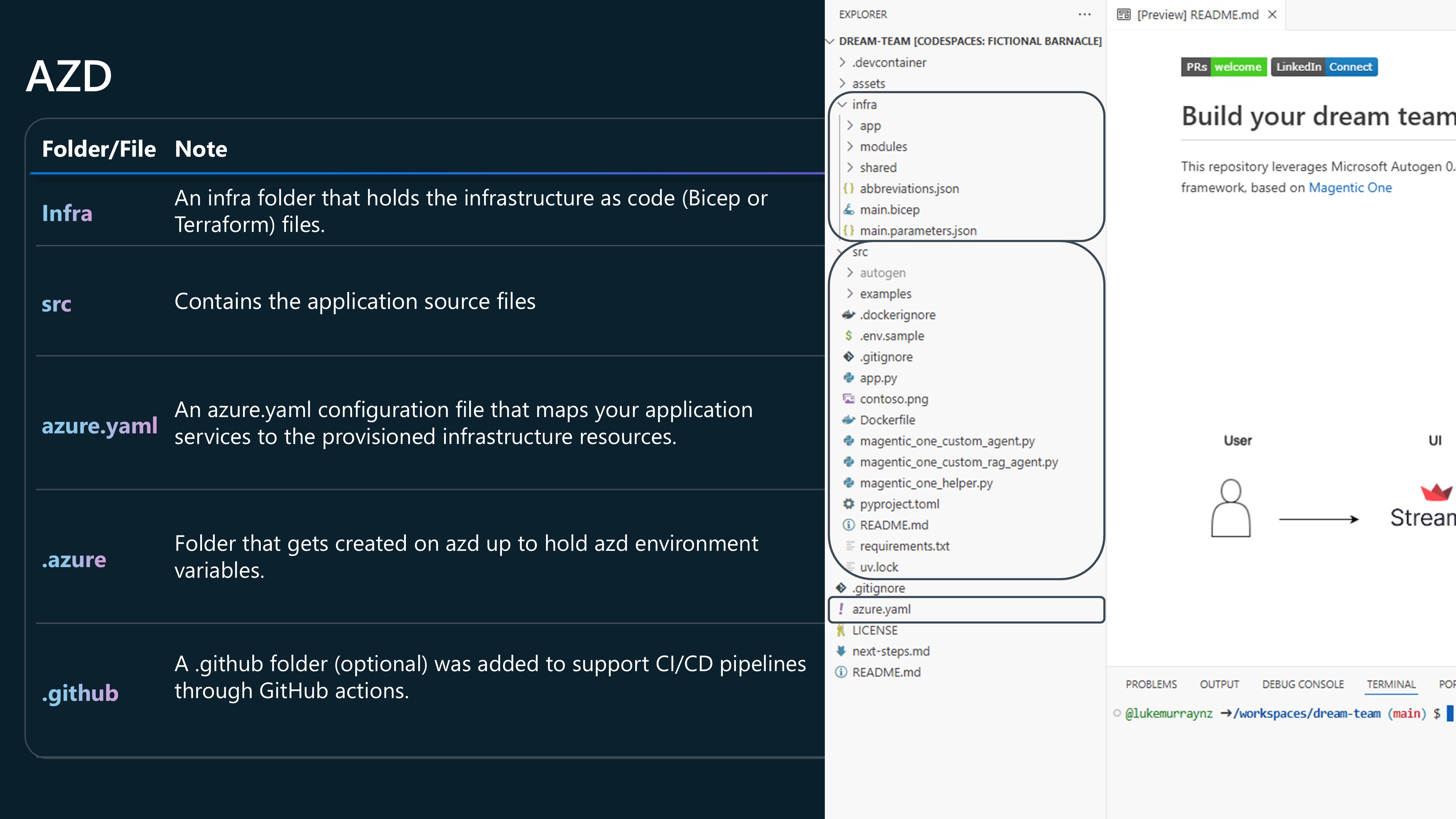Screen dimensions: 1456x819
Task: Click requirements.txt text file icon
Action: tap(850, 546)
